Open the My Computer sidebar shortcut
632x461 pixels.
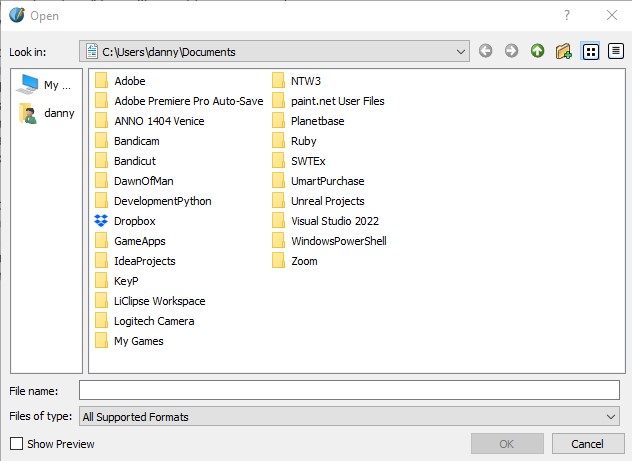click(x=46, y=86)
